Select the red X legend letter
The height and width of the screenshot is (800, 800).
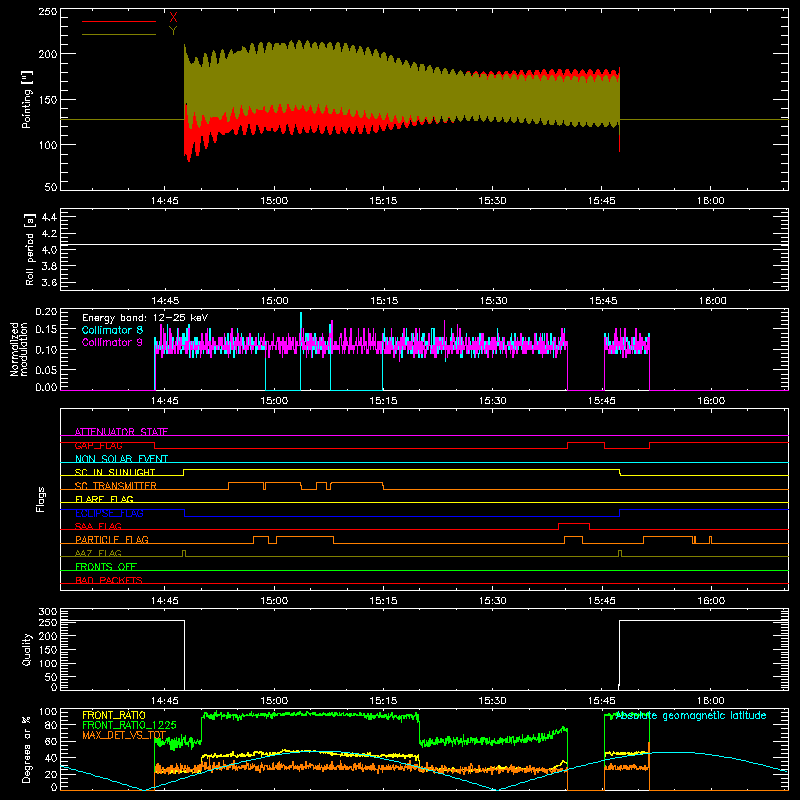tap(173, 18)
